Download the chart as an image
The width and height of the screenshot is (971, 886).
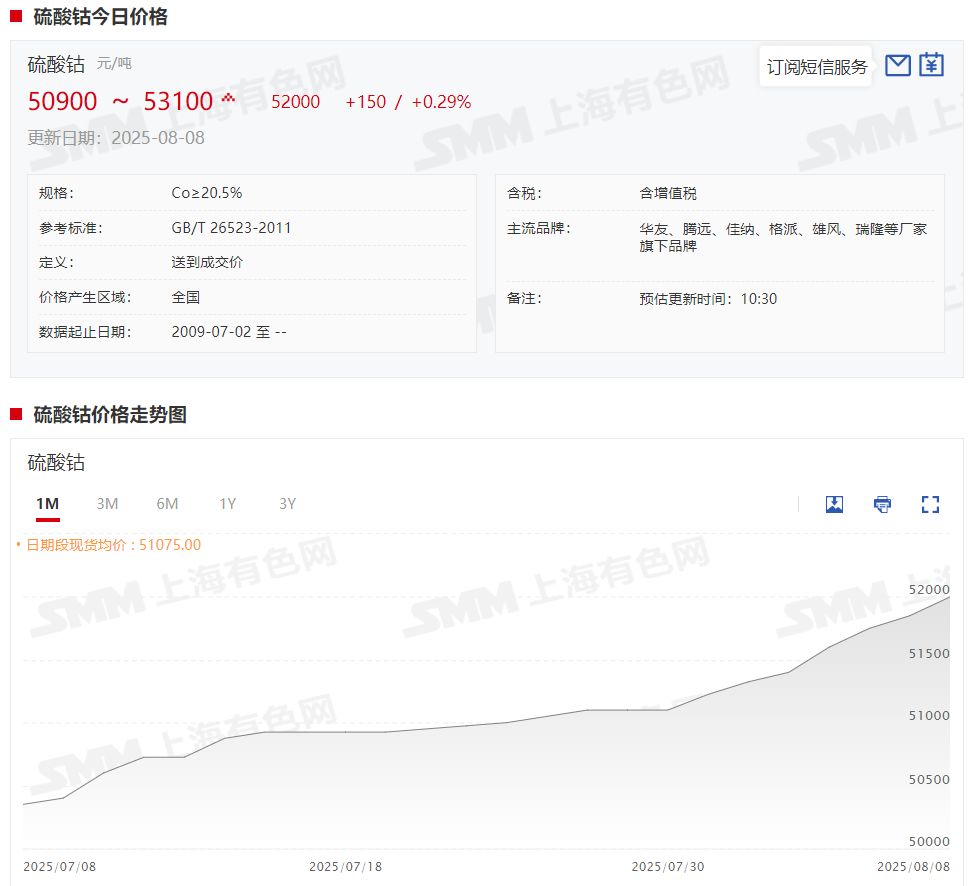point(834,504)
